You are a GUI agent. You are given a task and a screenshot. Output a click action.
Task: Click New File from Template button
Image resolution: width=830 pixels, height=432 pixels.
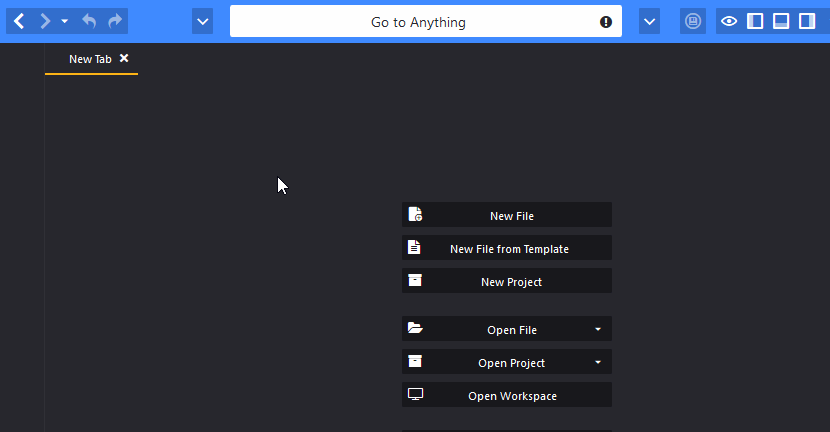(x=507, y=248)
